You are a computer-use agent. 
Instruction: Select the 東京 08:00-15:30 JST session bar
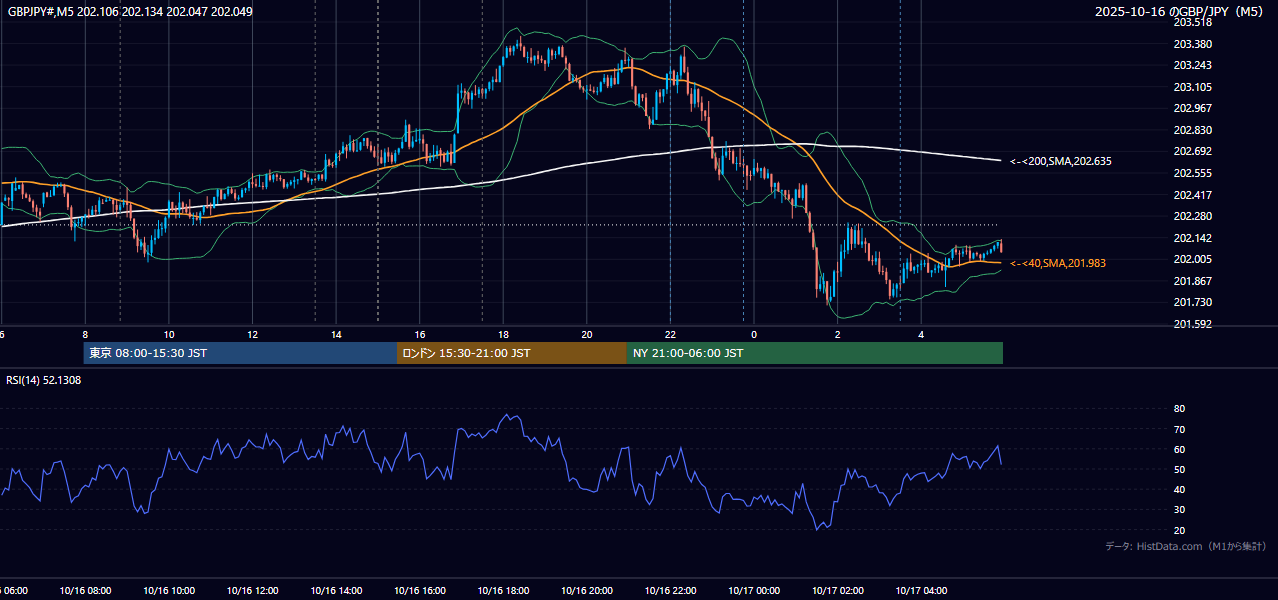coord(240,353)
